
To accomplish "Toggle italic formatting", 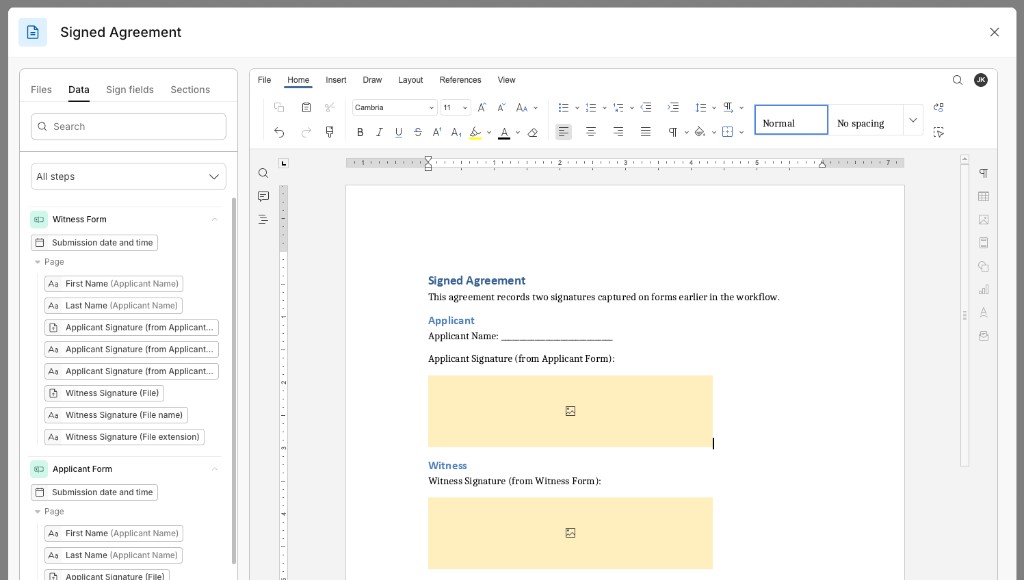I will (x=379, y=132).
